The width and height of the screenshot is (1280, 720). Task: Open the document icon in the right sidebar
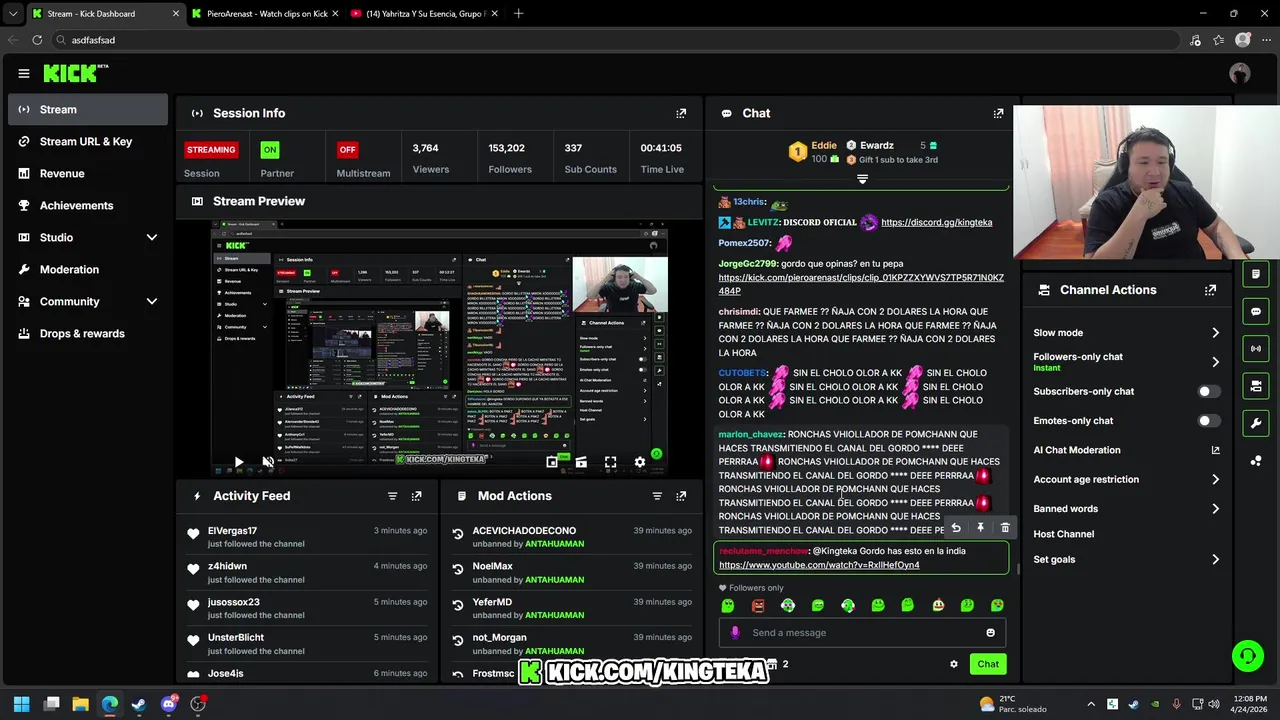coord(1256,274)
